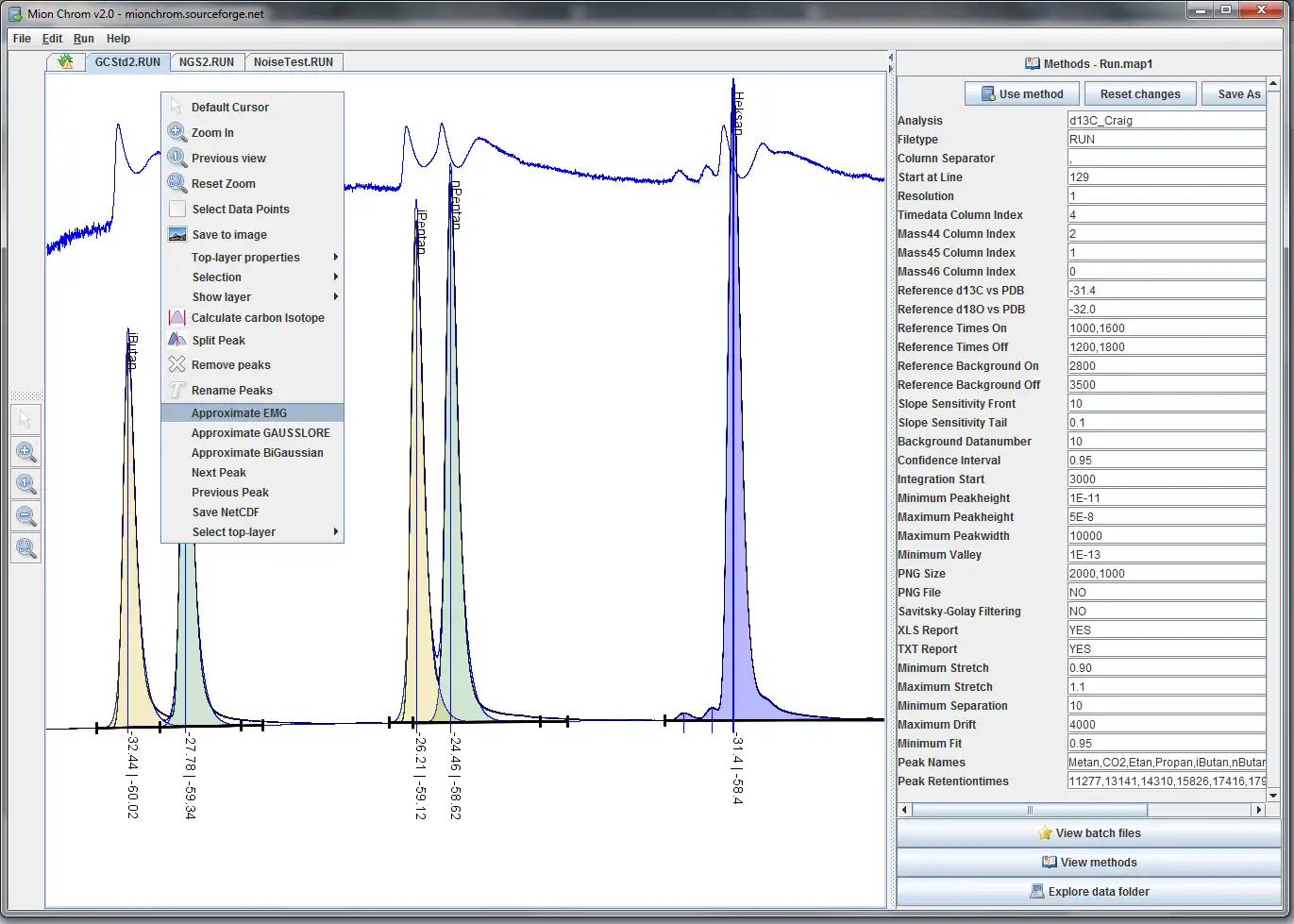This screenshot has height=924, width=1294.
Task: Click Rename Peaks in the context menu
Action: (231, 391)
